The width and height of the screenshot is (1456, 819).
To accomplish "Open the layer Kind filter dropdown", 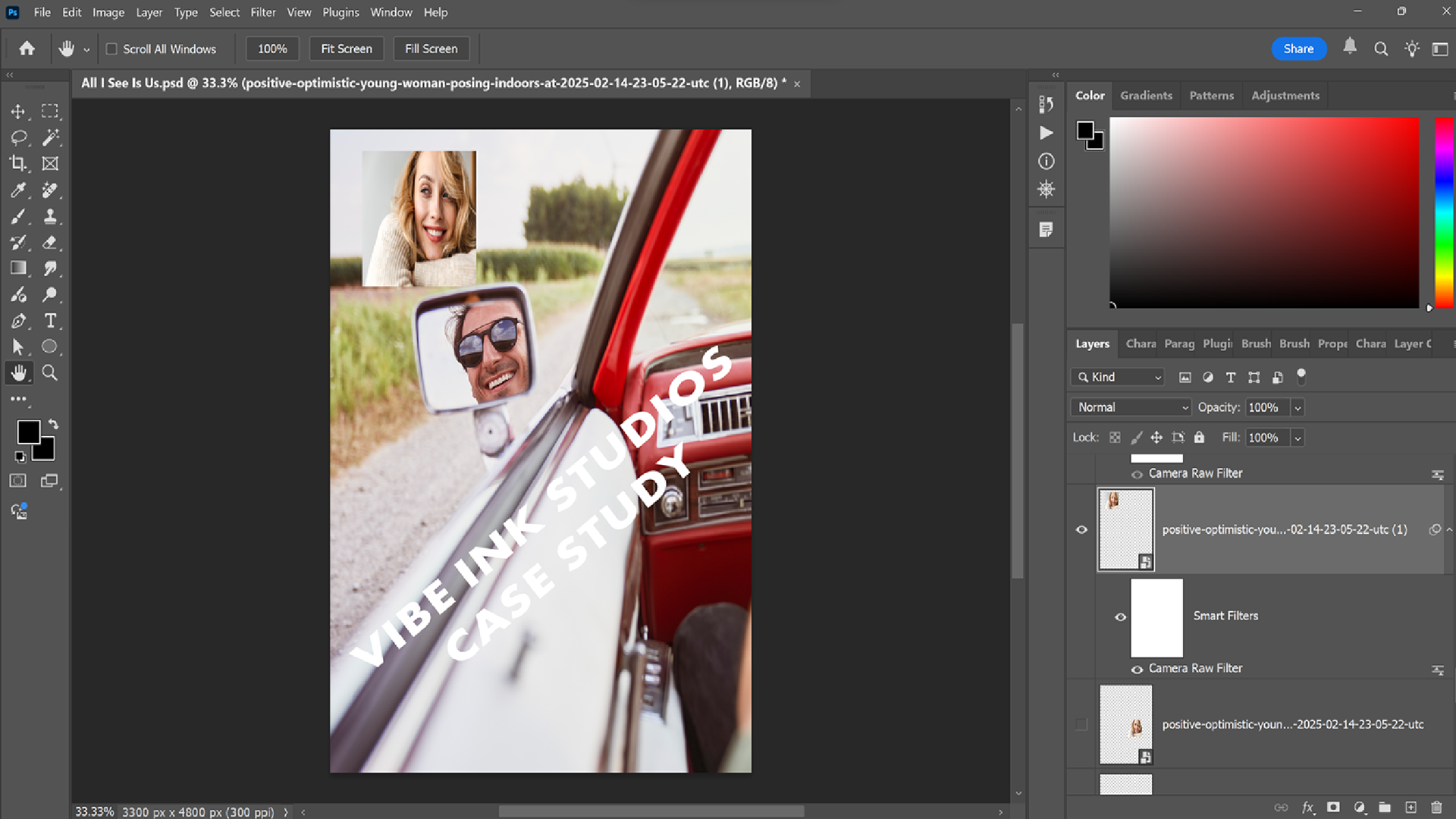I will tap(1117, 377).
